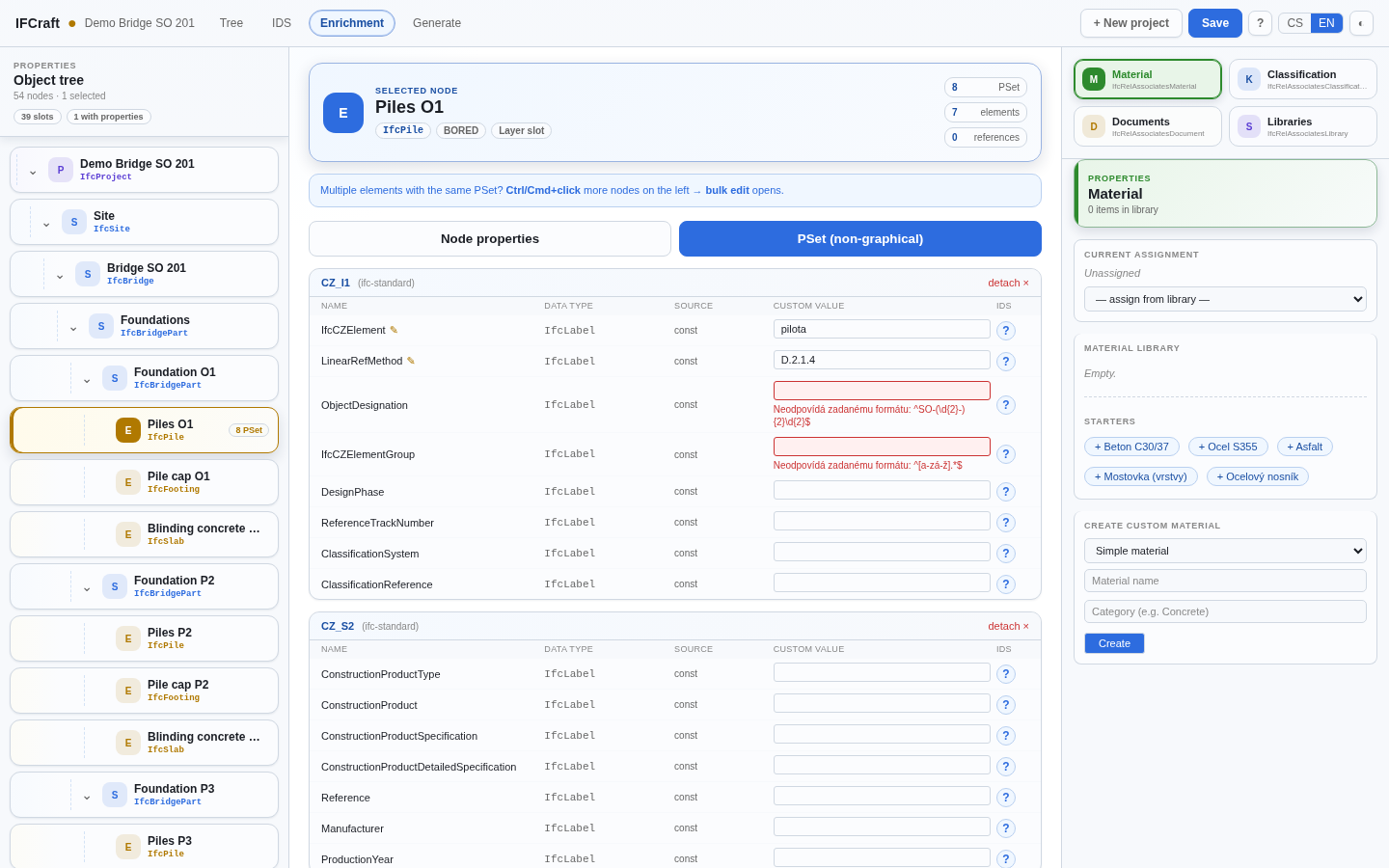Detach the CZ_I1 property set
Screen dimensions: 1389x868
click(x=1008, y=283)
